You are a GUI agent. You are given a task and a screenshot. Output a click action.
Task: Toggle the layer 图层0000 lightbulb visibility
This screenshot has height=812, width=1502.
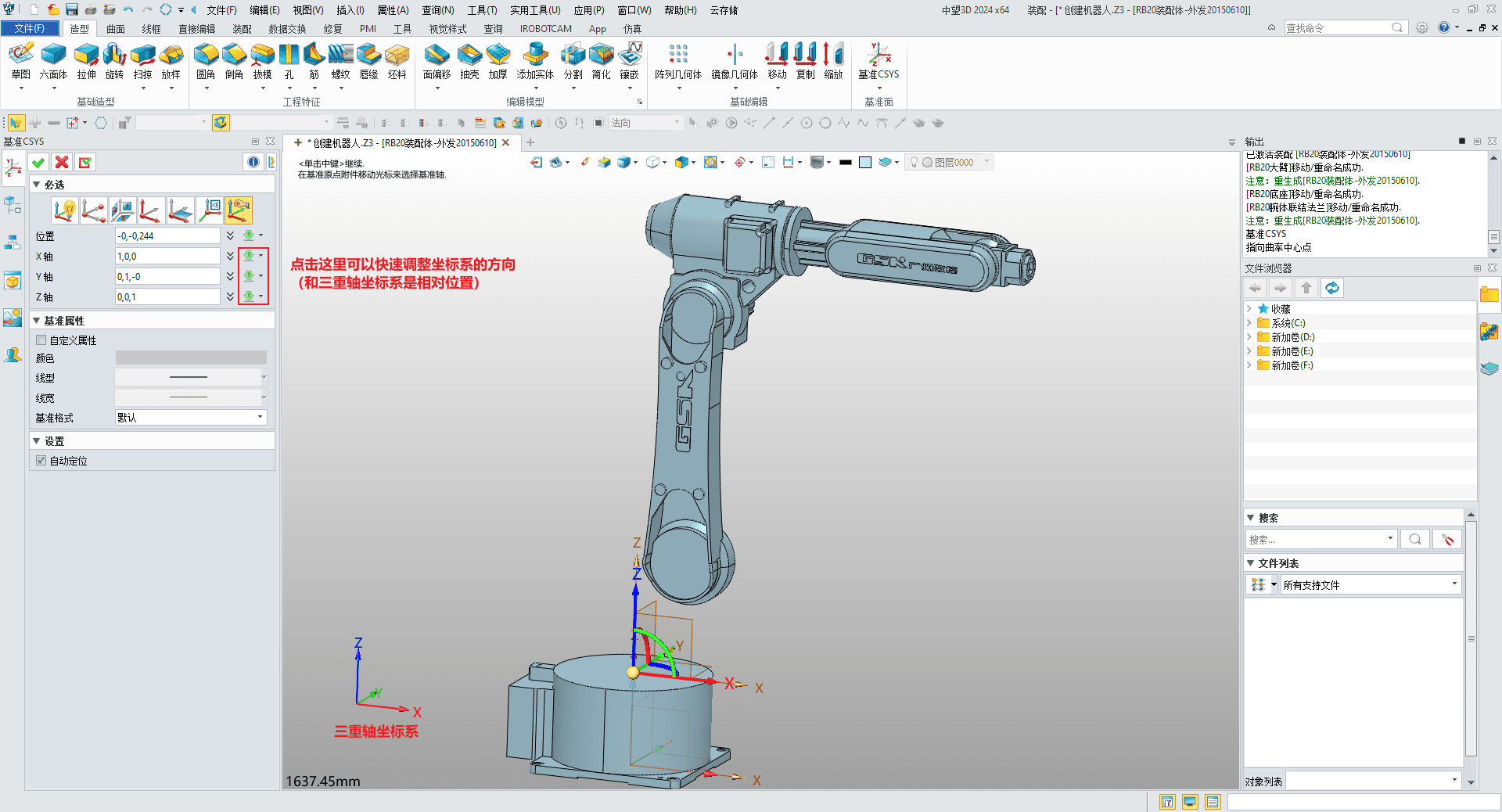[914, 162]
